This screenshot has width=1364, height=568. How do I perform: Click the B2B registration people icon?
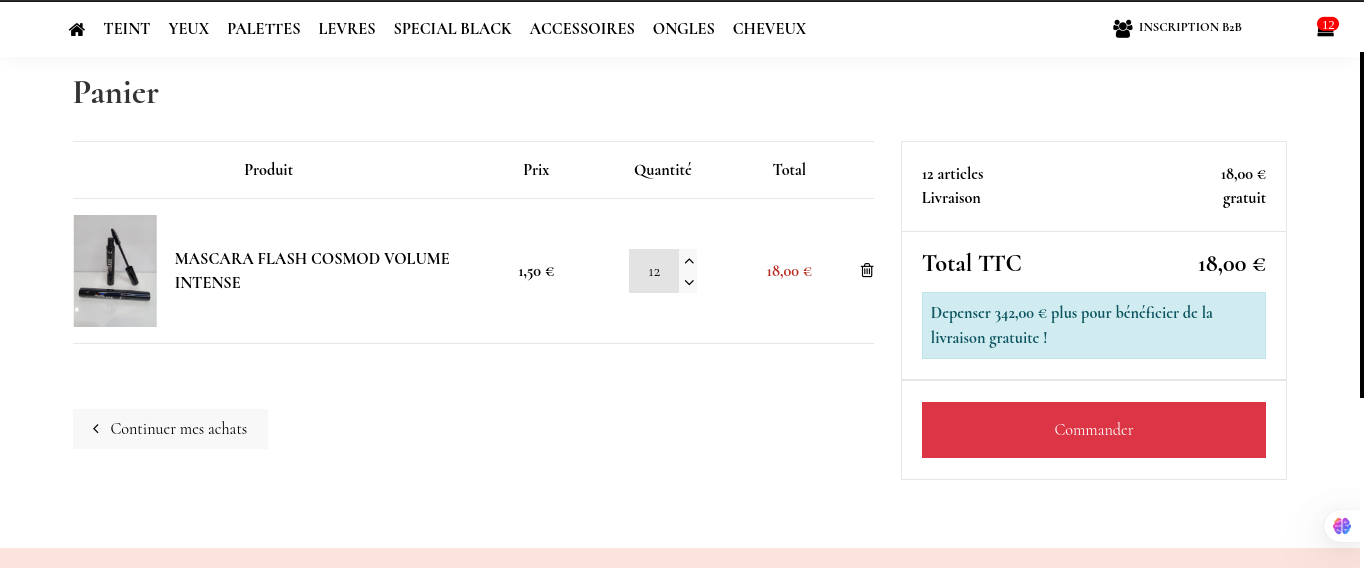click(x=1122, y=29)
